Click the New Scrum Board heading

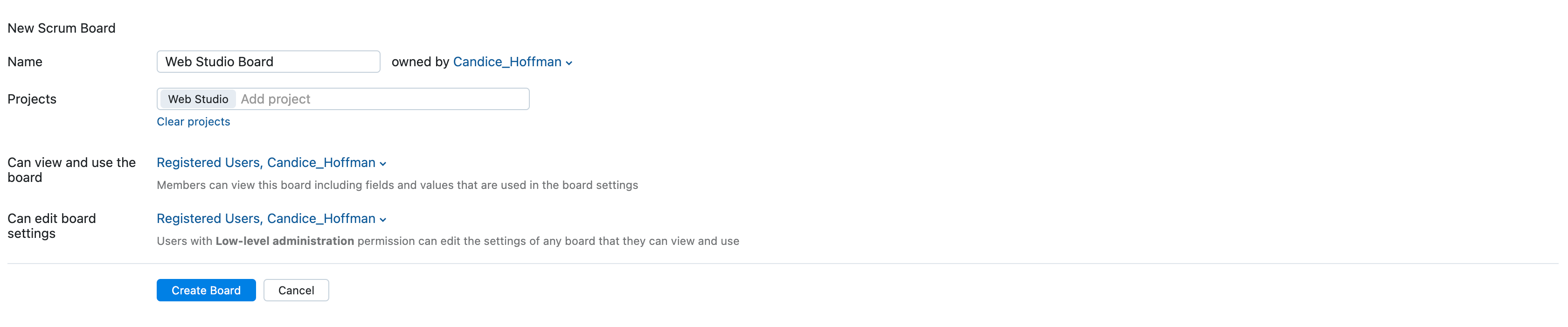[x=62, y=28]
